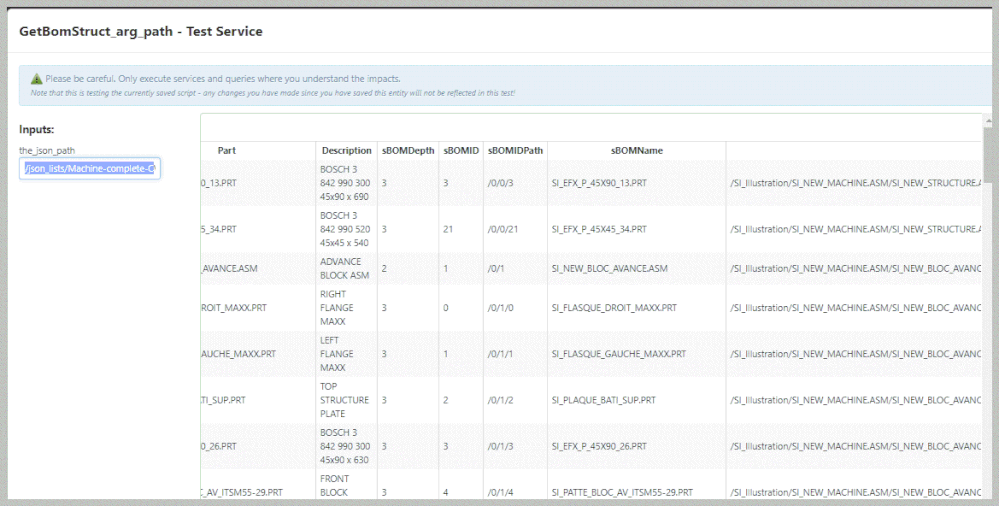Click the /0/1/4 path cell
The image size is (999, 506).
[500, 493]
